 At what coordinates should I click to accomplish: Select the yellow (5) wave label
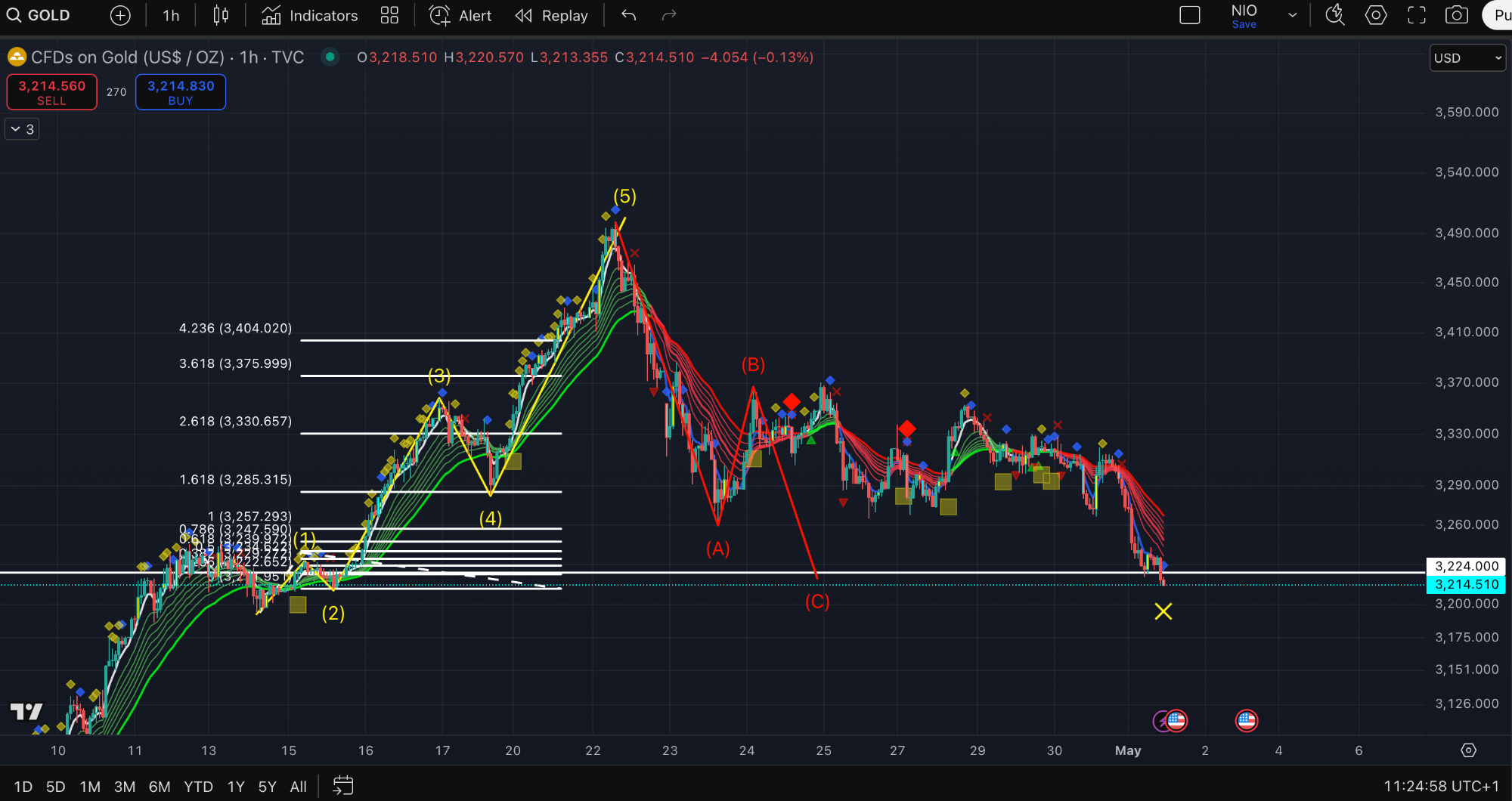(x=624, y=196)
